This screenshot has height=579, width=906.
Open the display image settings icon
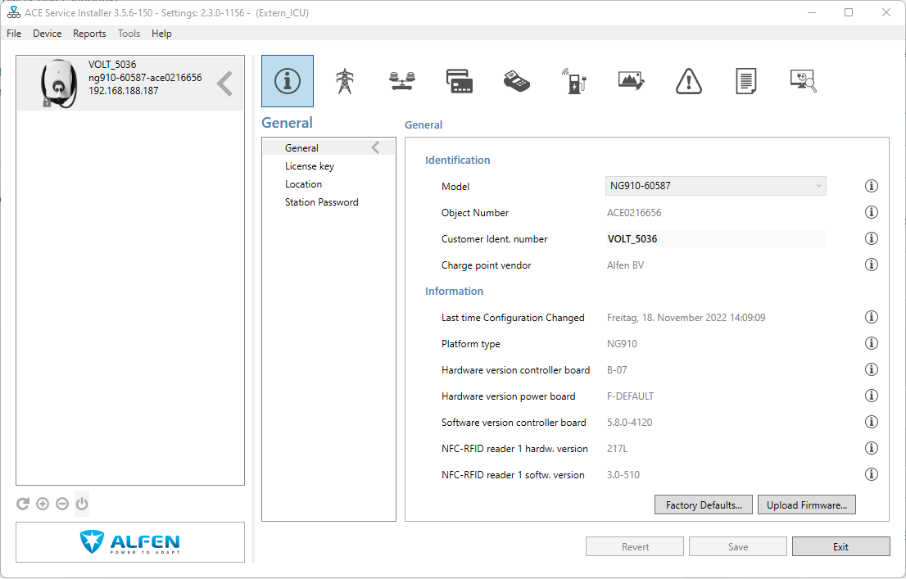631,81
